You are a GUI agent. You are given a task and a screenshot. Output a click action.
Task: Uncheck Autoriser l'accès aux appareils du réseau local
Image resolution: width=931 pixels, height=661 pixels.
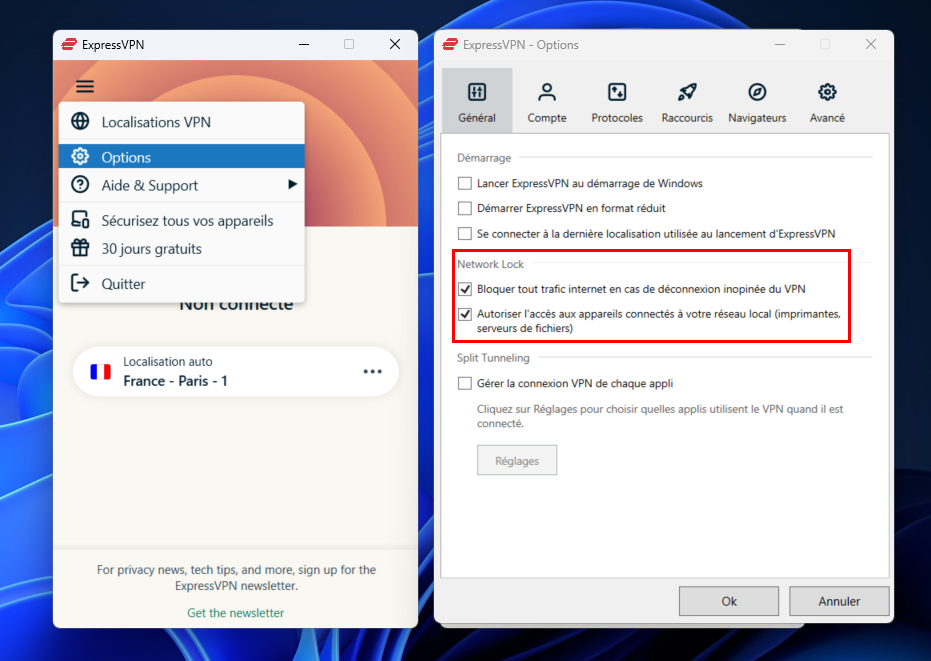tap(465, 314)
